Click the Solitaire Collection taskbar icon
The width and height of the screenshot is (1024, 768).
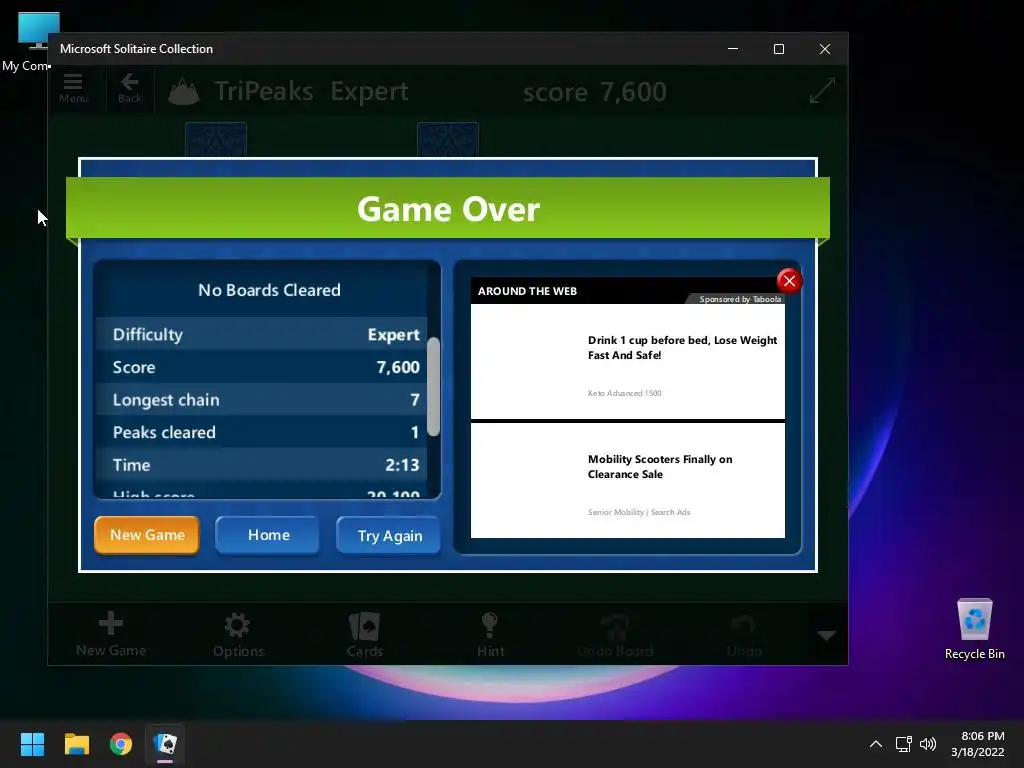165,744
